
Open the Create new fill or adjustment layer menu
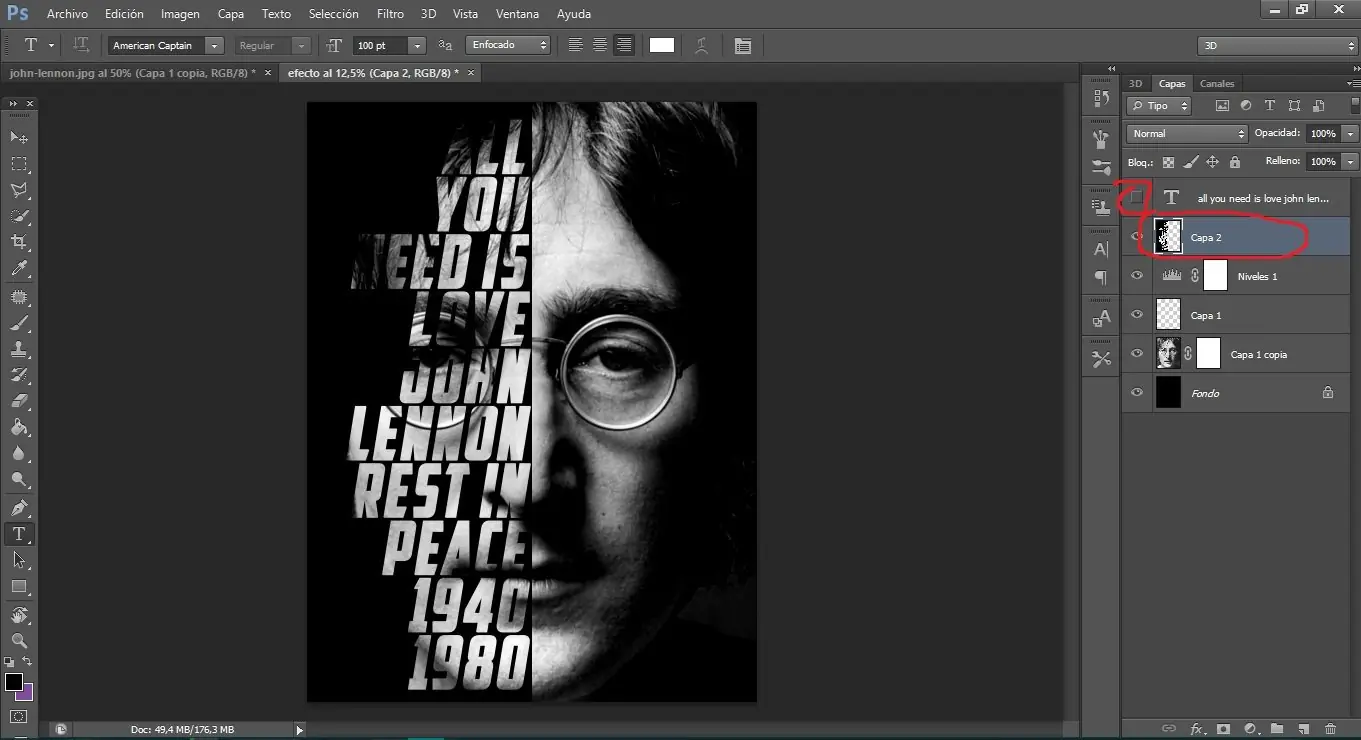point(1250,729)
